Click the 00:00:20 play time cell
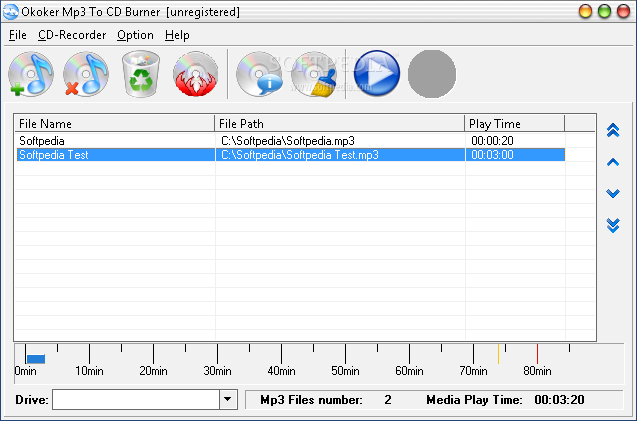Screen dimensions: 637x421 pos(492,141)
